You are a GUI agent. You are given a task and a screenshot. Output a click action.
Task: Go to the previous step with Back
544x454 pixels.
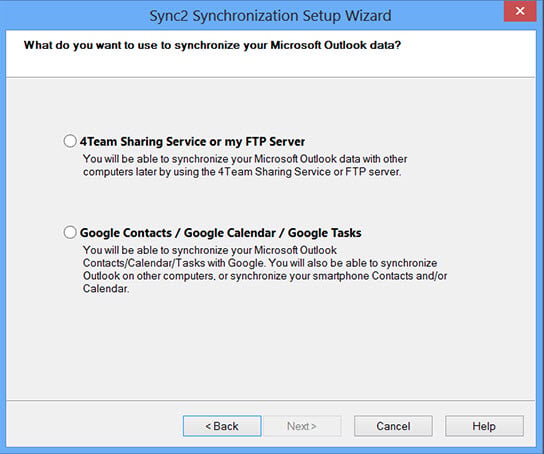pos(222,426)
